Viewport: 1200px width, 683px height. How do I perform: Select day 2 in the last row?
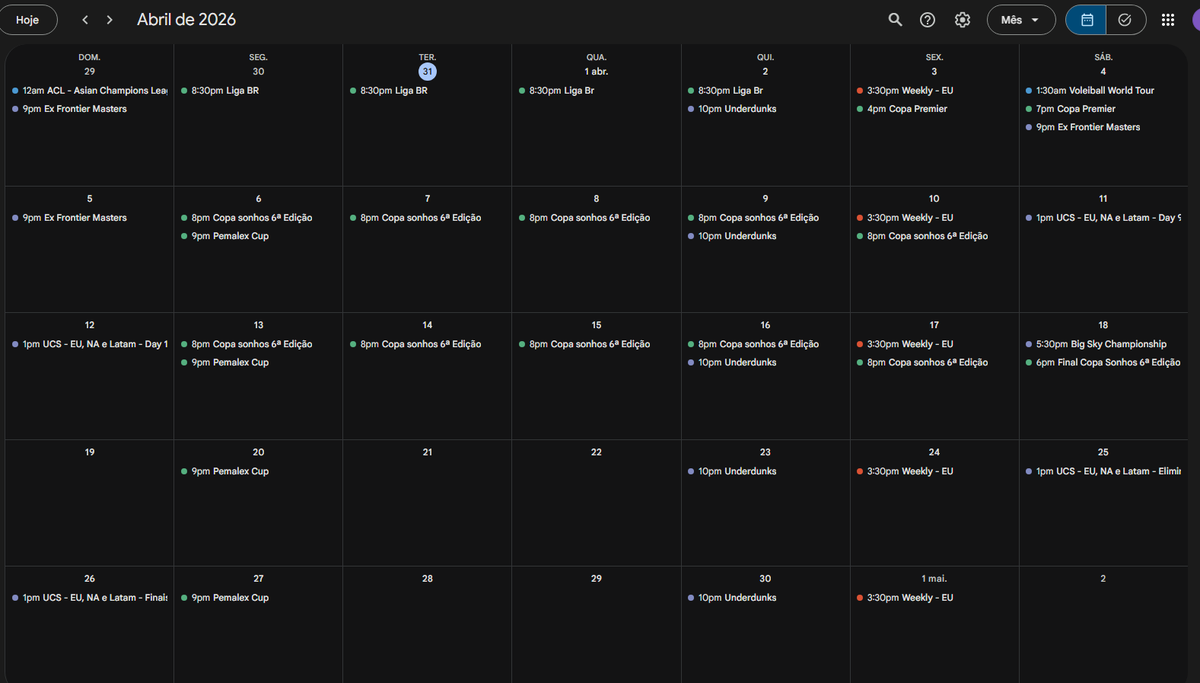[1103, 579]
